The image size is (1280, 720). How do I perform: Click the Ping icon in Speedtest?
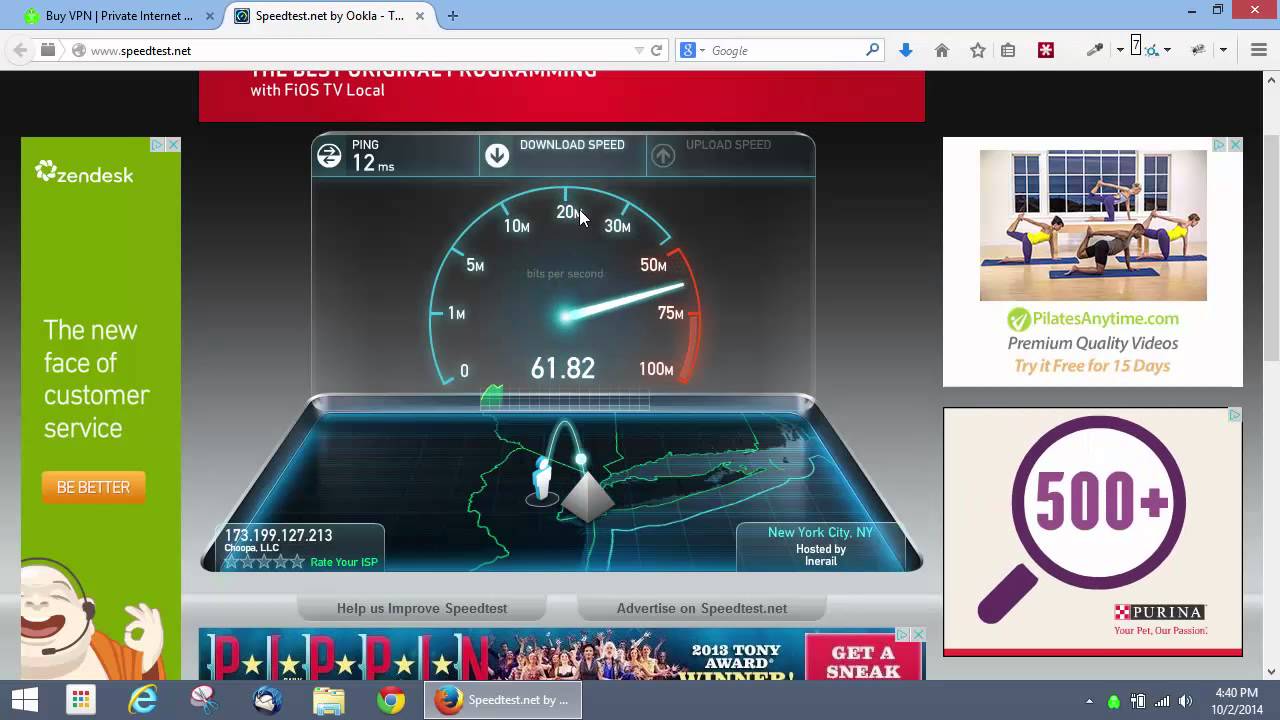pyautogui.click(x=329, y=155)
